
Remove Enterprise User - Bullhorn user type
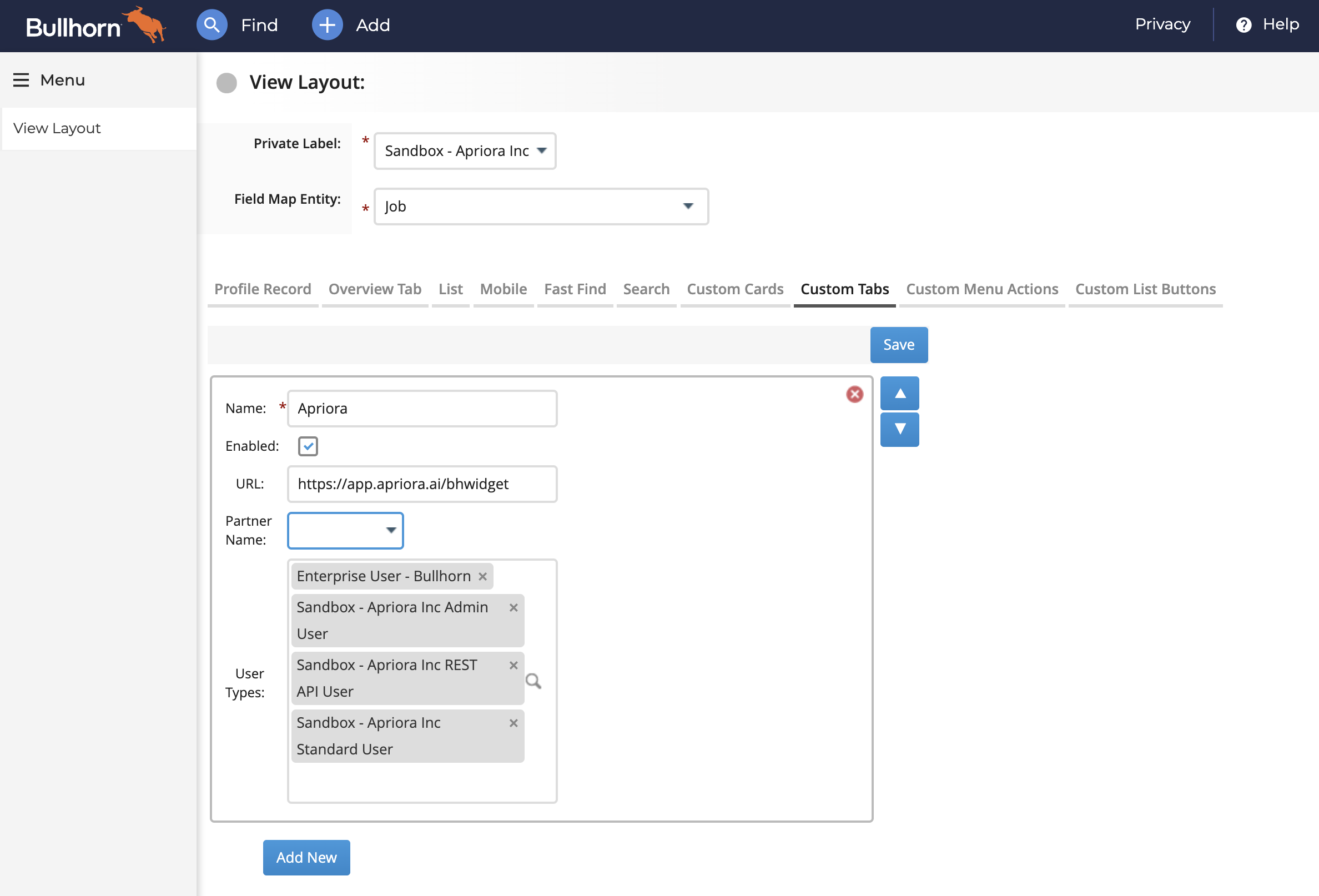tap(482, 576)
